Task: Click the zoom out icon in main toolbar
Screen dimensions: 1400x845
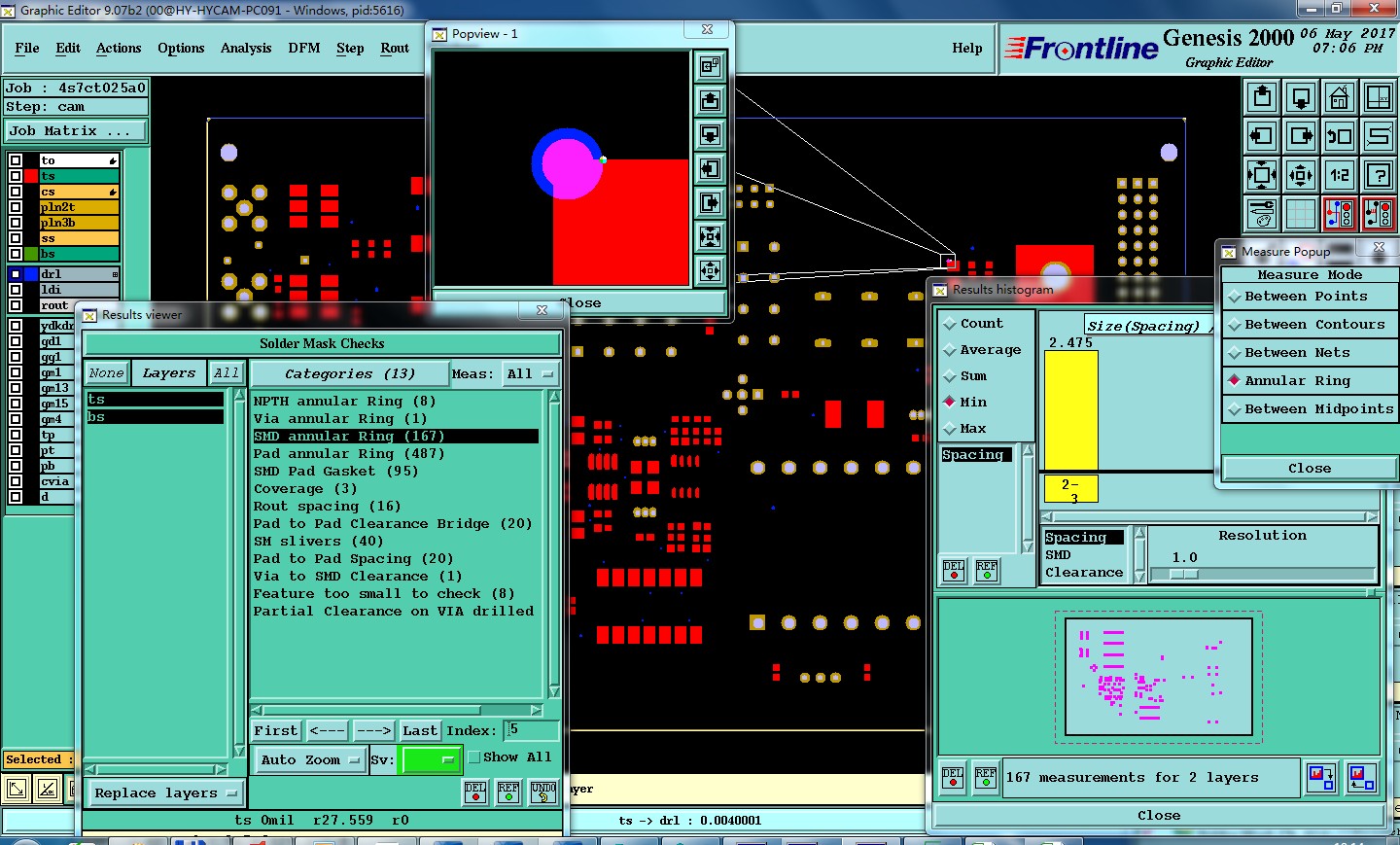Action: pyautogui.click(x=1301, y=175)
